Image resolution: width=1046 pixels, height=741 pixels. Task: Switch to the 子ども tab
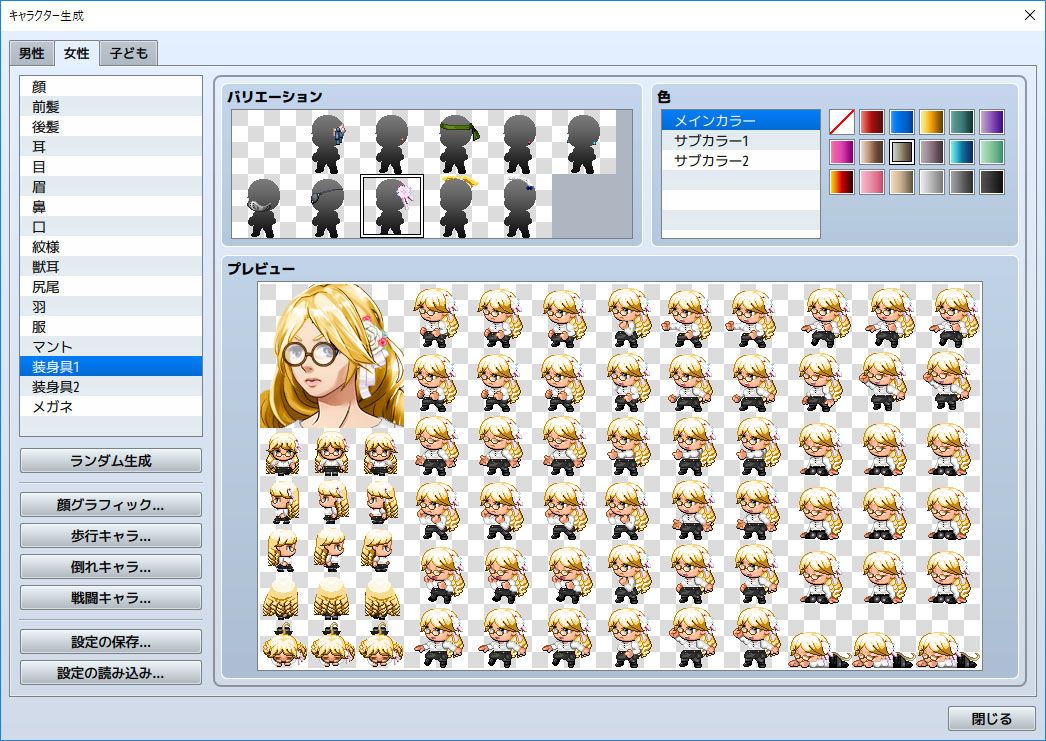pyautogui.click(x=128, y=52)
